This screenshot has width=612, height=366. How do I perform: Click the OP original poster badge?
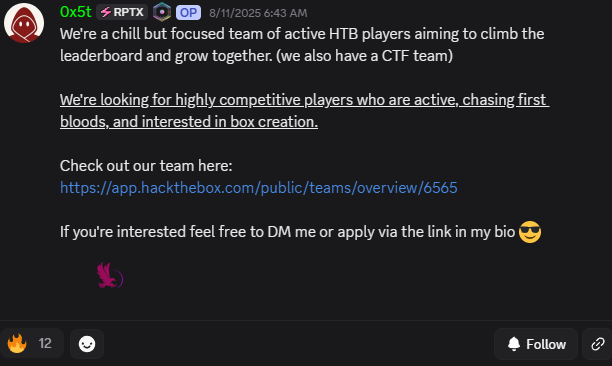click(x=189, y=12)
